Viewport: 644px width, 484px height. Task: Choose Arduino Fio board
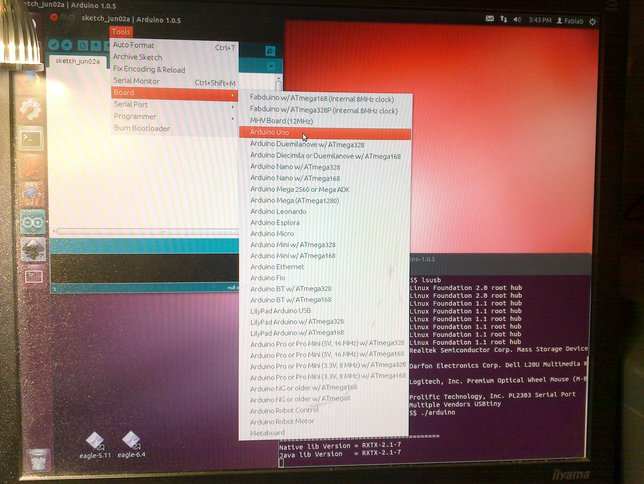click(x=324, y=278)
